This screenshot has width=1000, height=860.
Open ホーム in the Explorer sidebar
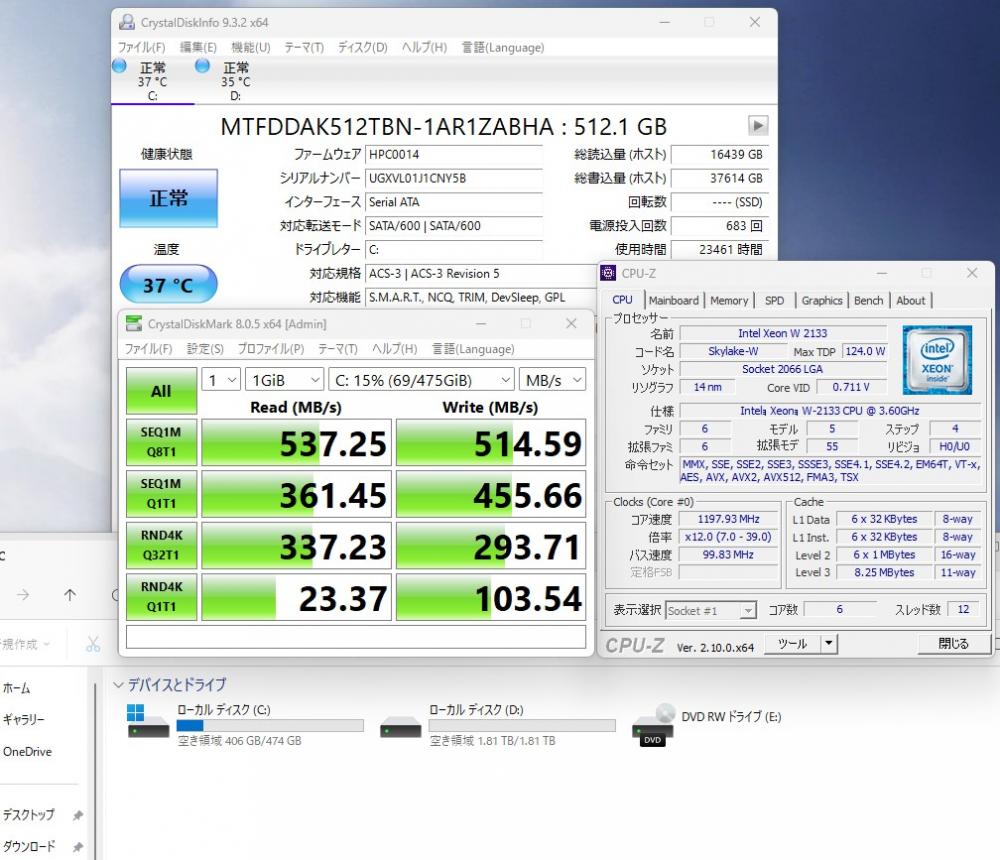click(17, 688)
